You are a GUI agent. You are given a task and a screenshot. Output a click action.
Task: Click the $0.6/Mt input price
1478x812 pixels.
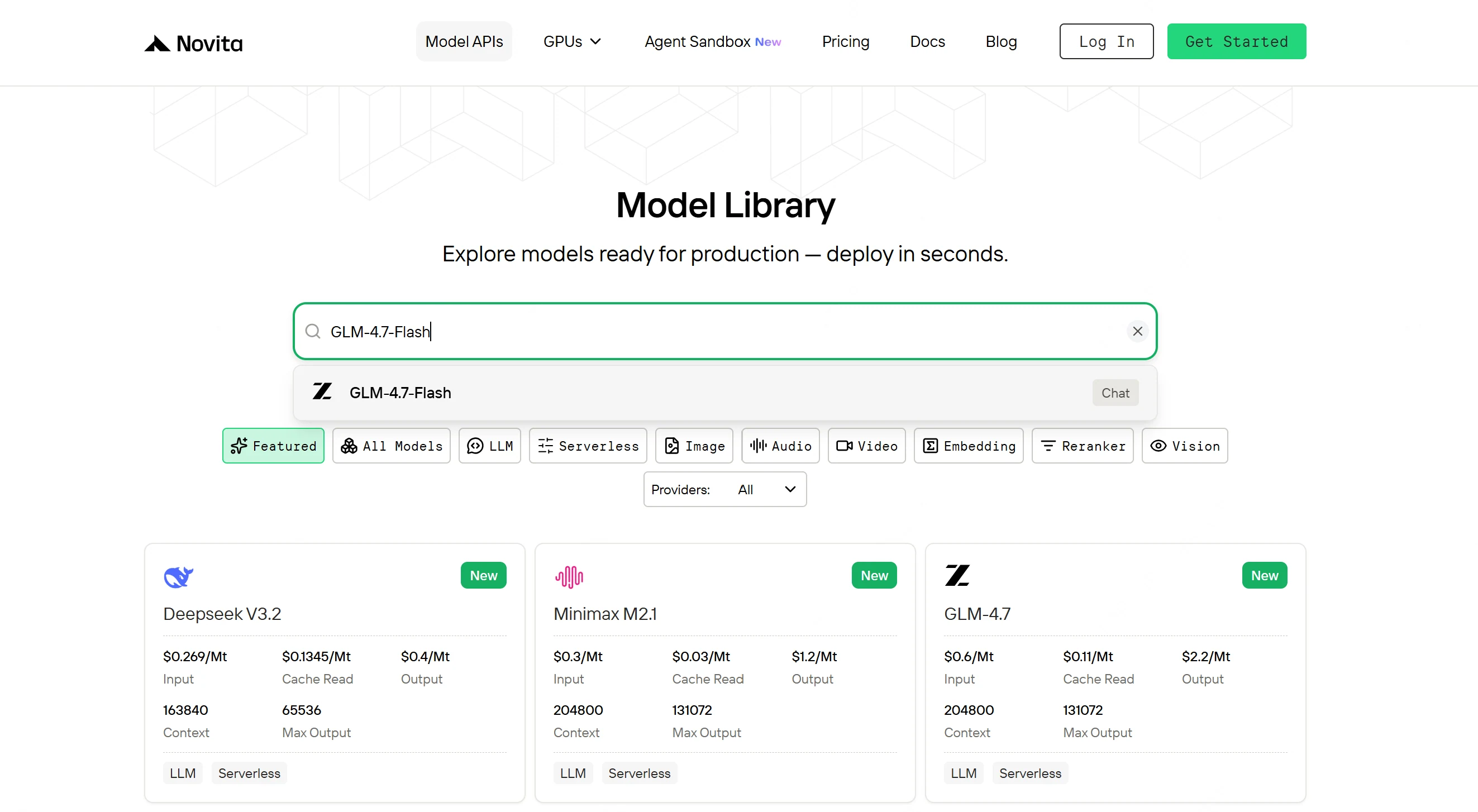pos(969,656)
